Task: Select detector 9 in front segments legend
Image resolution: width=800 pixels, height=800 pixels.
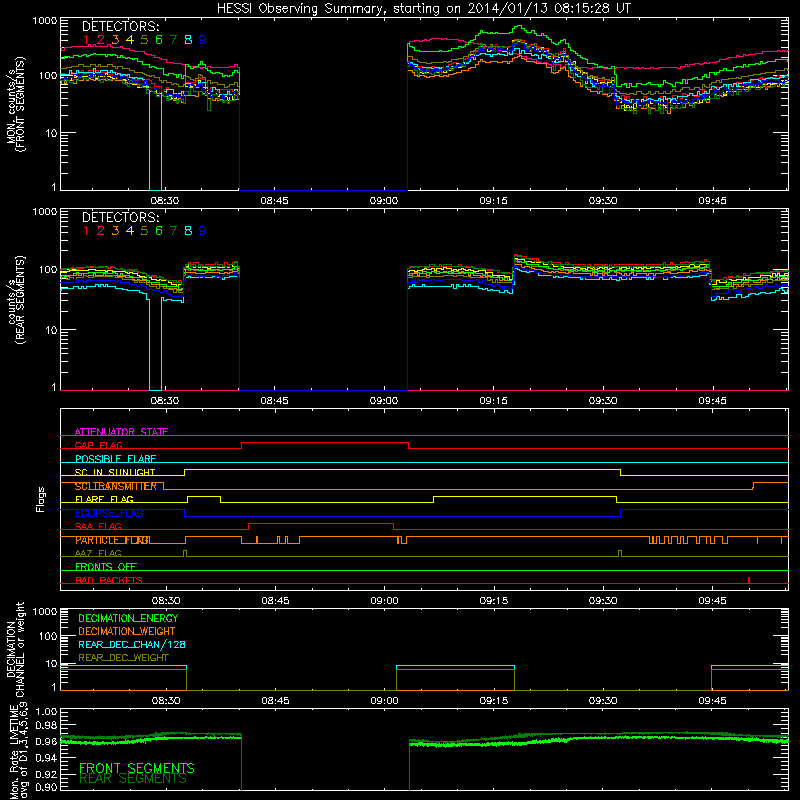Action: (x=203, y=40)
